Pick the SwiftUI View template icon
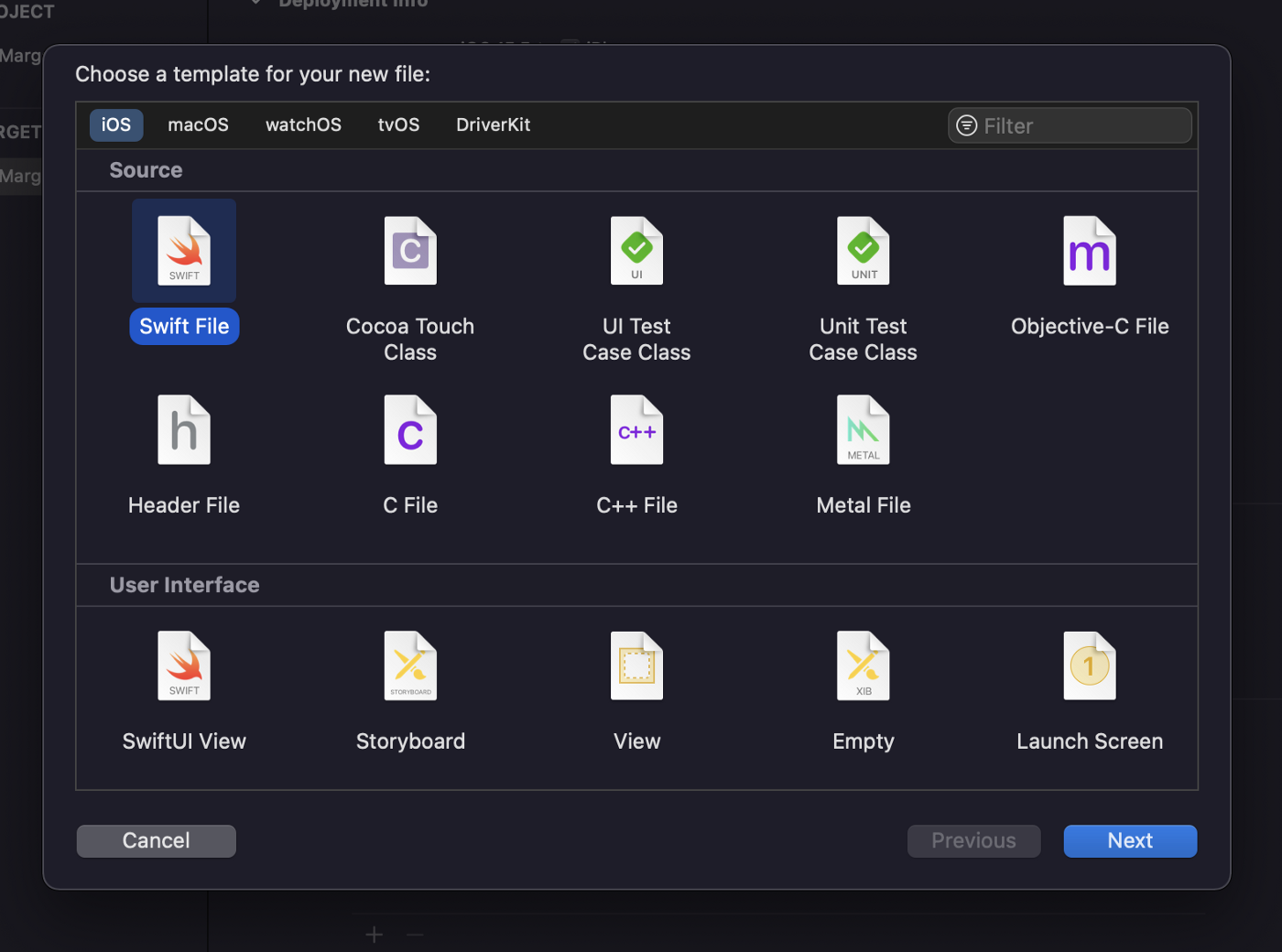Viewport: 1282px width, 952px height. 184,665
